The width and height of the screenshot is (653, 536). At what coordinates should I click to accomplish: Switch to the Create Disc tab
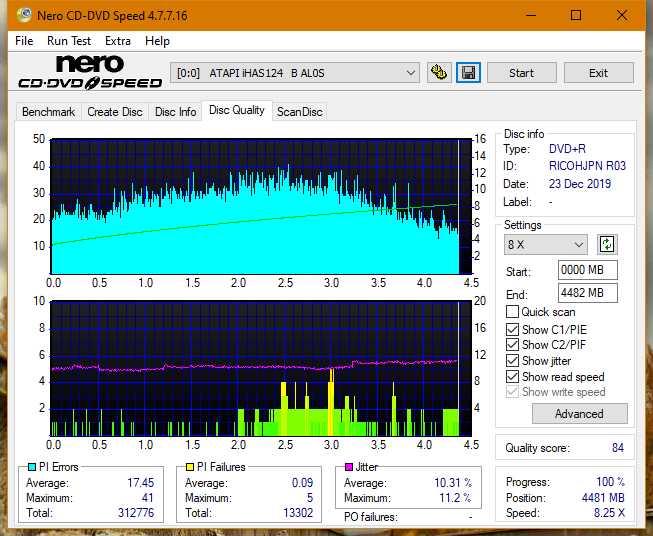115,112
